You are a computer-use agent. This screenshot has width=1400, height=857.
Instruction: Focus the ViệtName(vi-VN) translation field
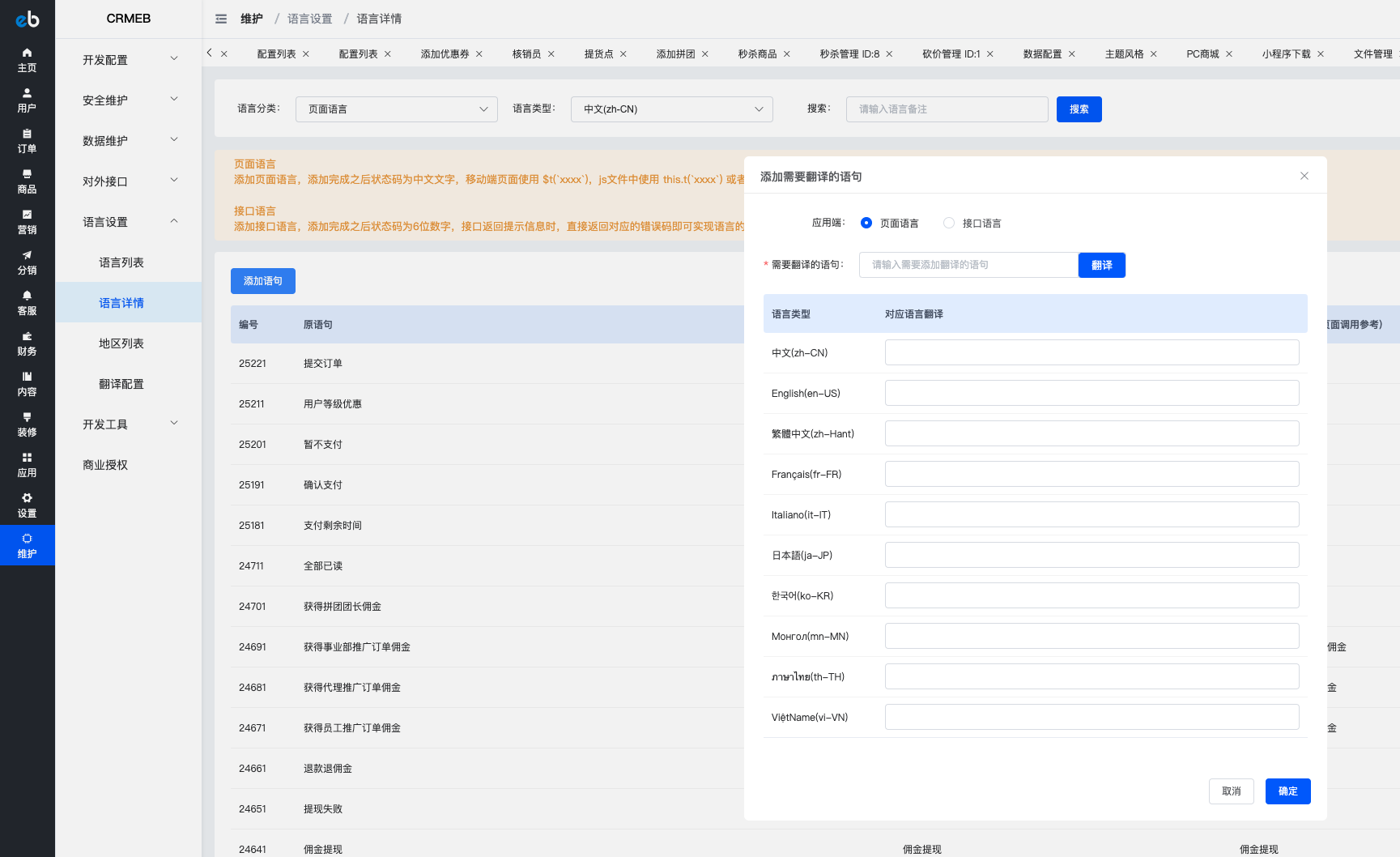click(x=1092, y=717)
